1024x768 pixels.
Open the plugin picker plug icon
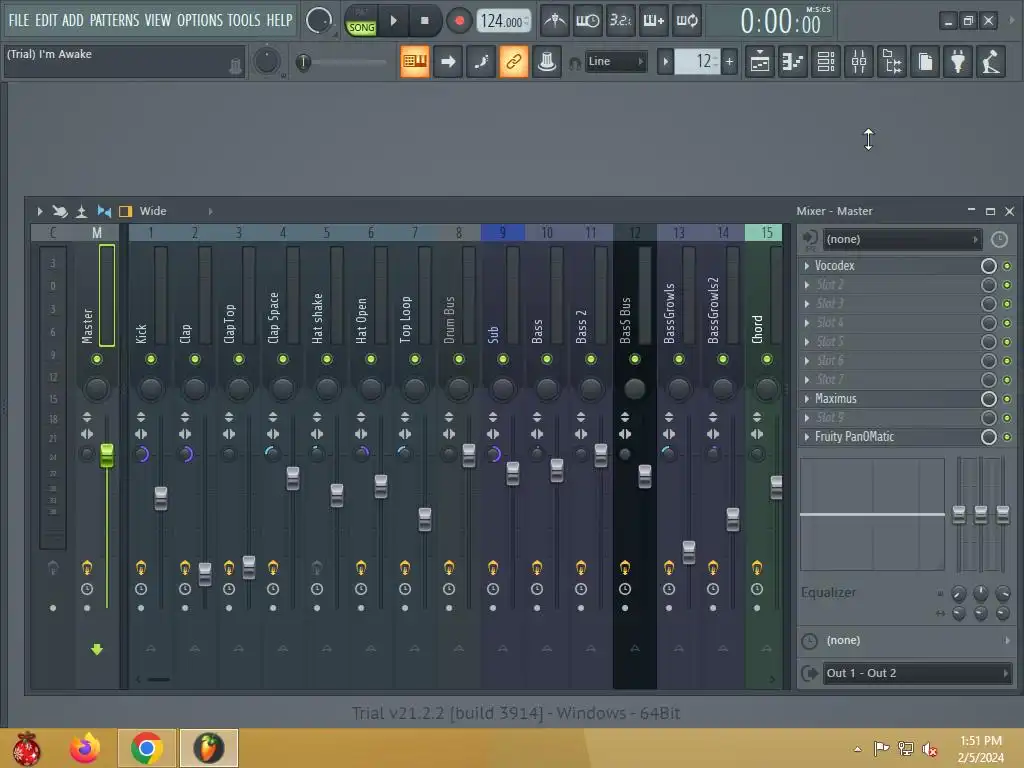point(958,62)
